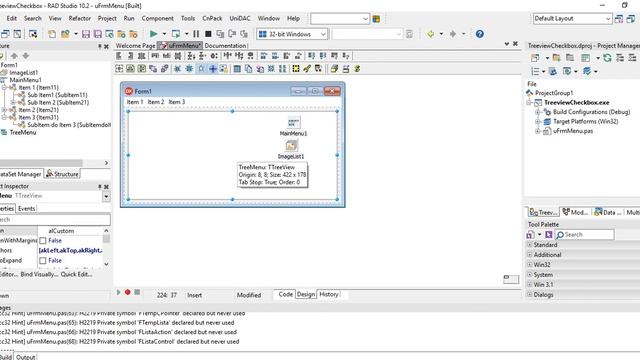Toggle the AlignWithMargins False checkbox
The height and width of the screenshot is (360, 640).
click(x=43, y=241)
